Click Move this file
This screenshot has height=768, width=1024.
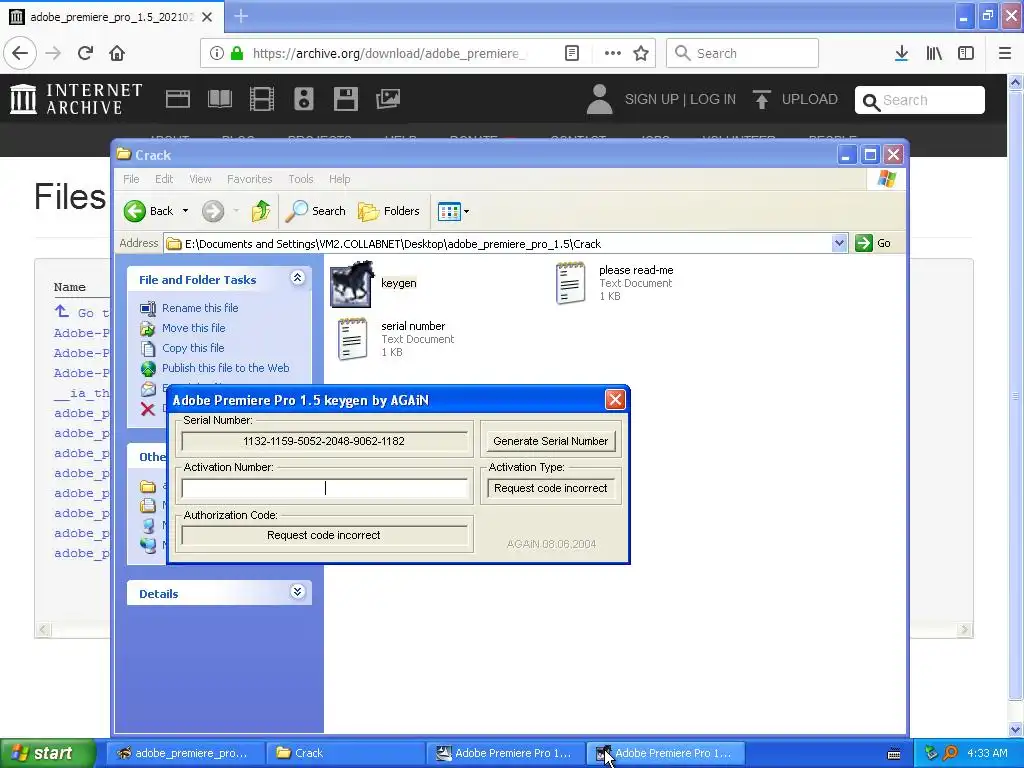[193, 328]
